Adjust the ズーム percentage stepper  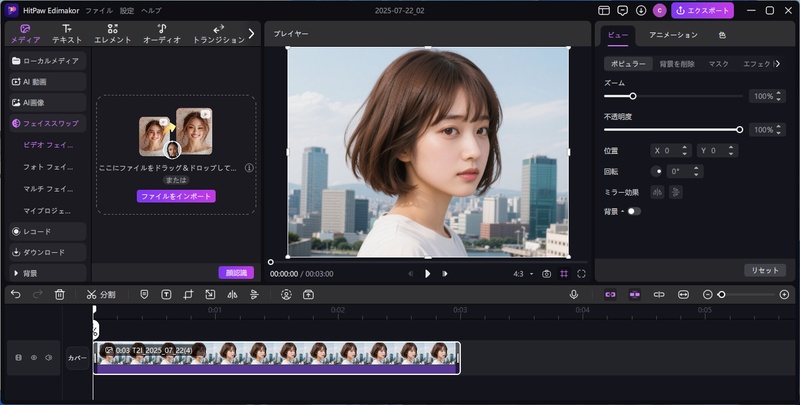click(x=779, y=96)
